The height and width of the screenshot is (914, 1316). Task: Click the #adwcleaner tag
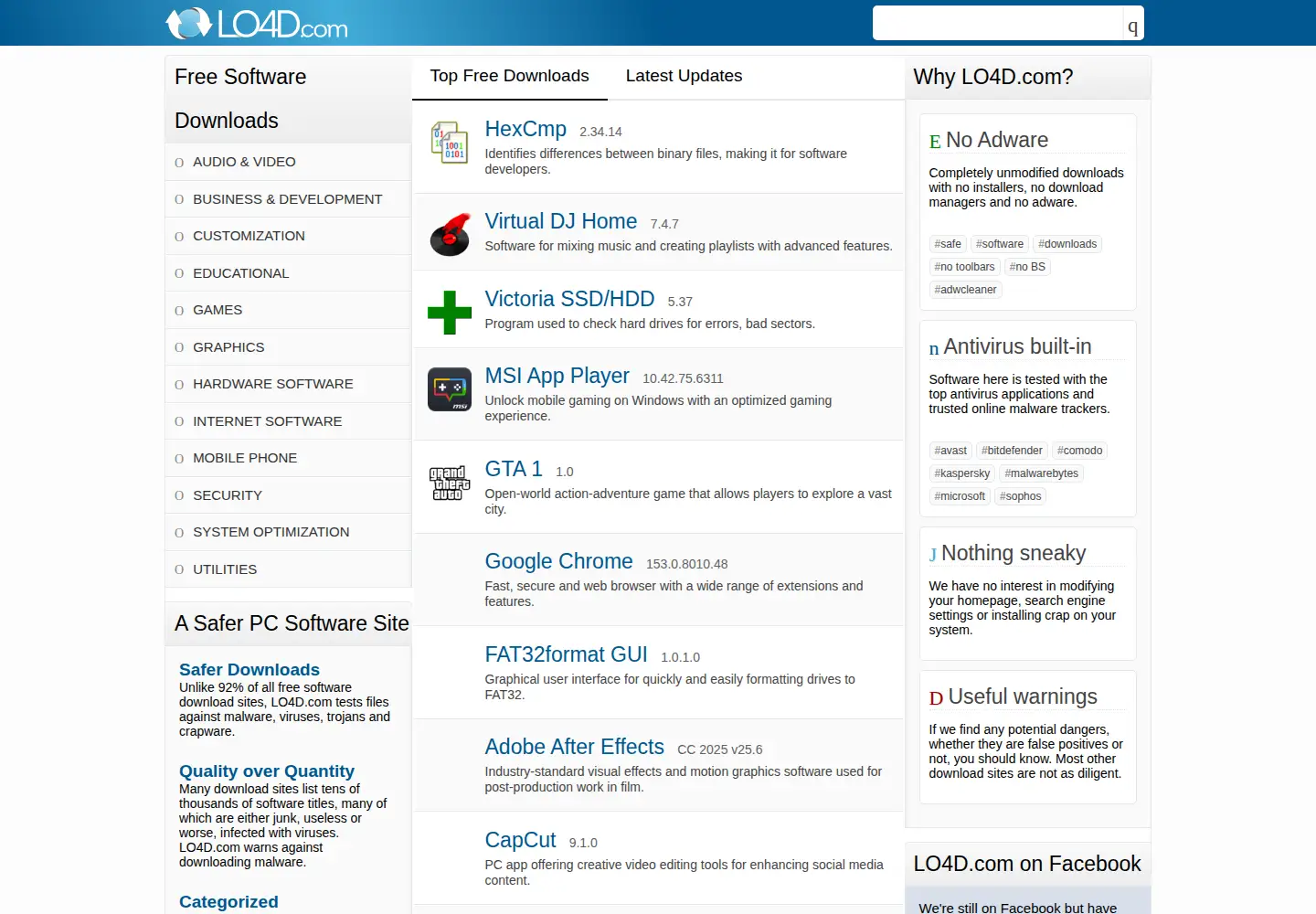coord(965,290)
